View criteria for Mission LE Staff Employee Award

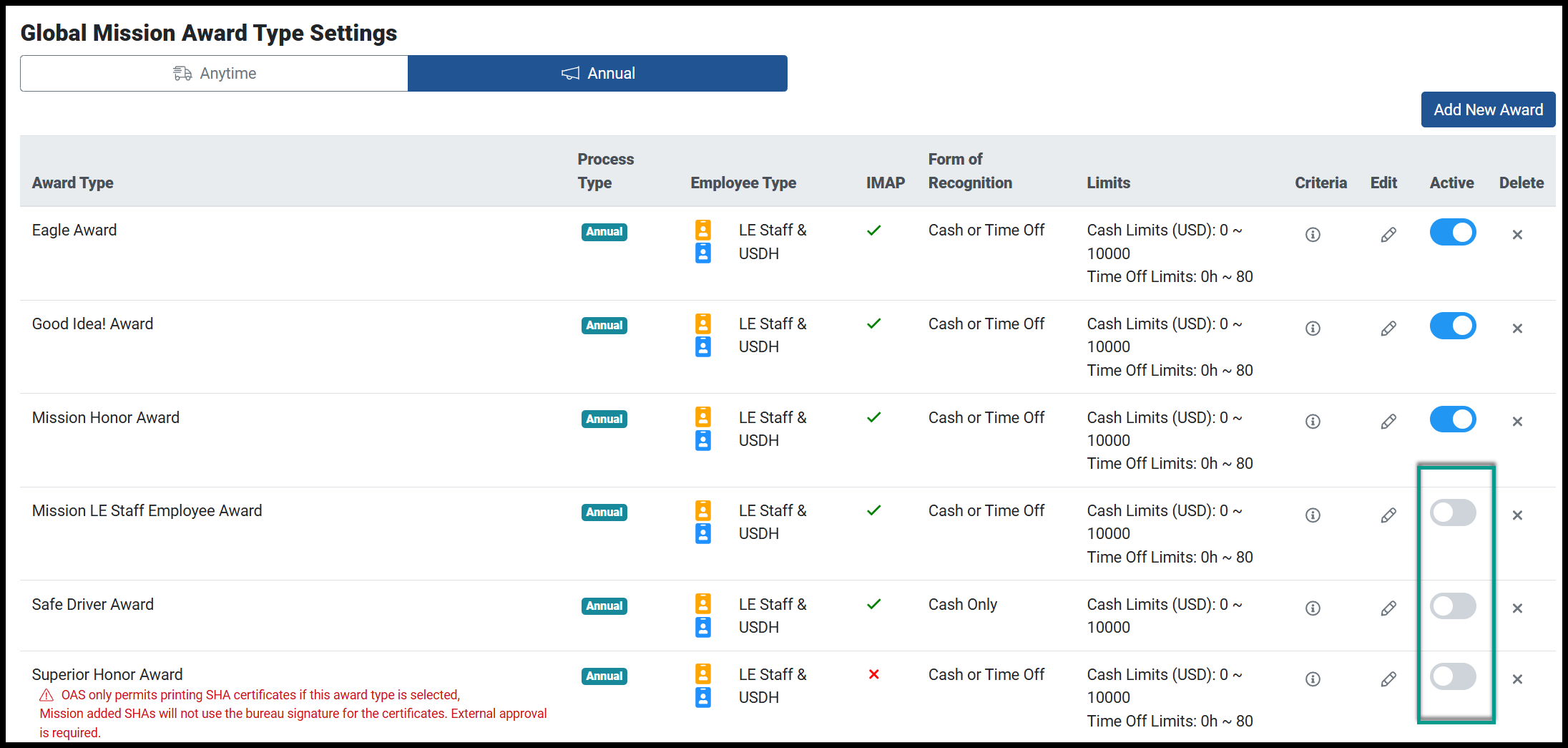pyautogui.click(x=1313, y=515)
